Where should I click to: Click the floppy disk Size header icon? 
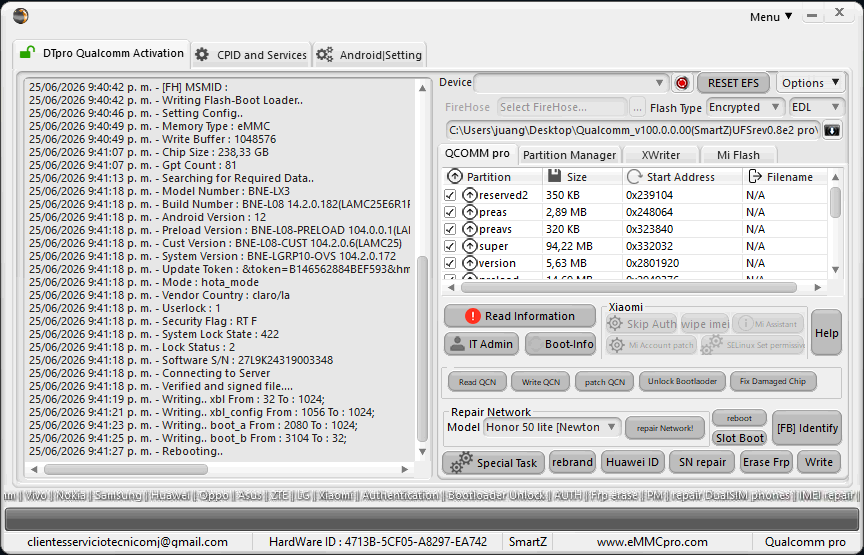[x=554, y=176]
